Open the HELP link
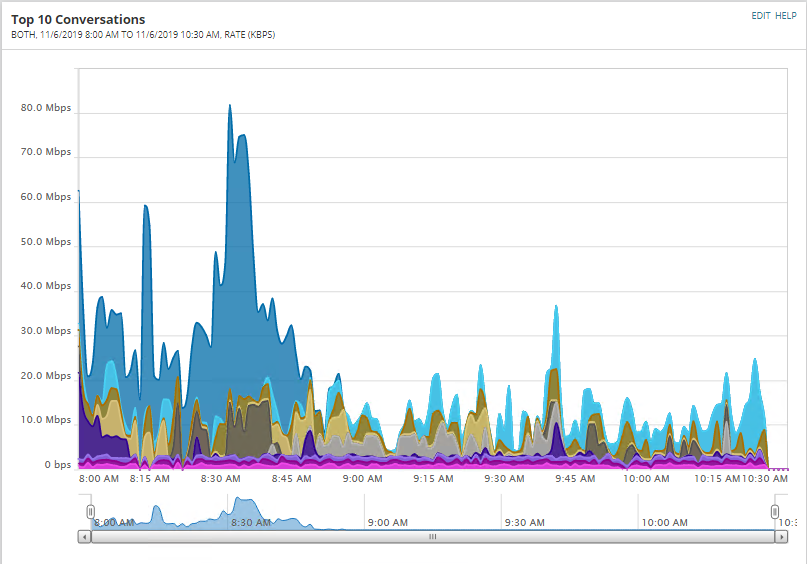This screenshot has height=564, width=807. (x=786, y=16)
